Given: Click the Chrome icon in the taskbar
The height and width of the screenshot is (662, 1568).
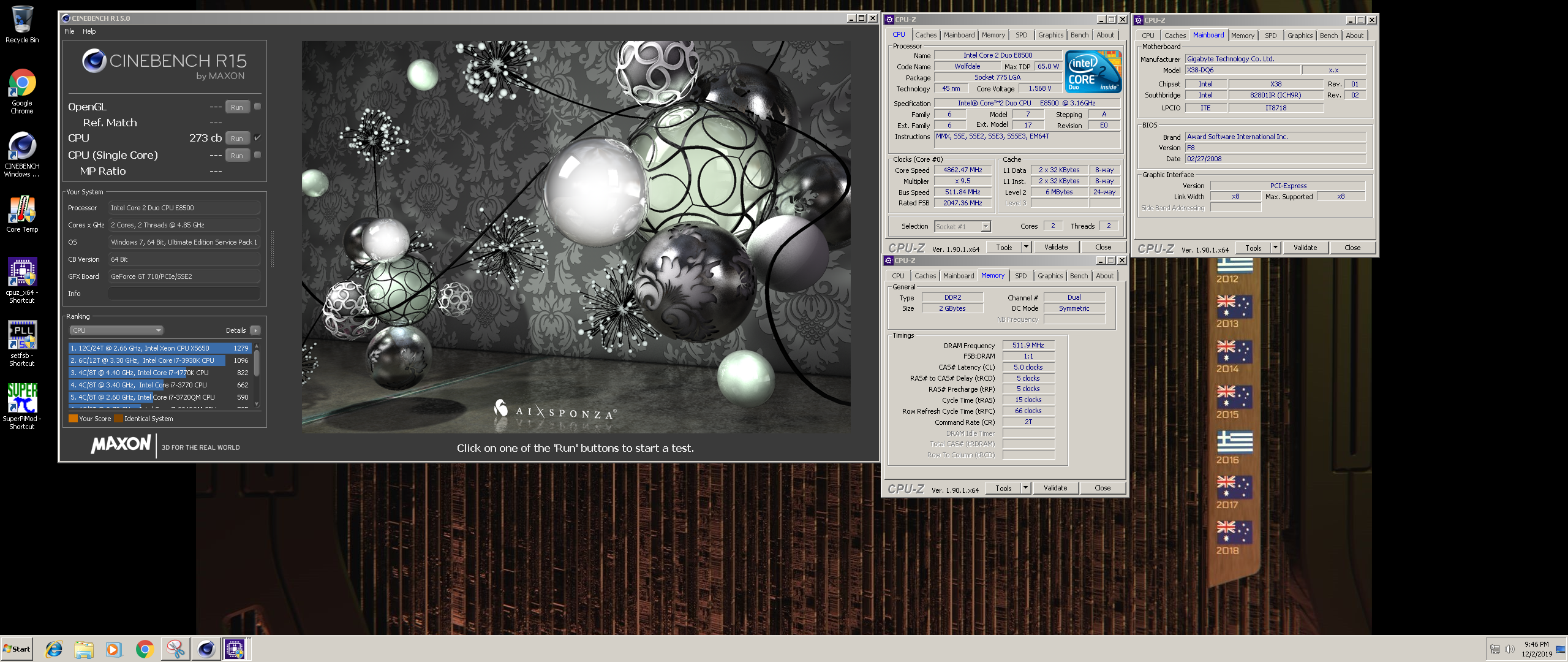Looking at the screenshot, I should [145, 649].
